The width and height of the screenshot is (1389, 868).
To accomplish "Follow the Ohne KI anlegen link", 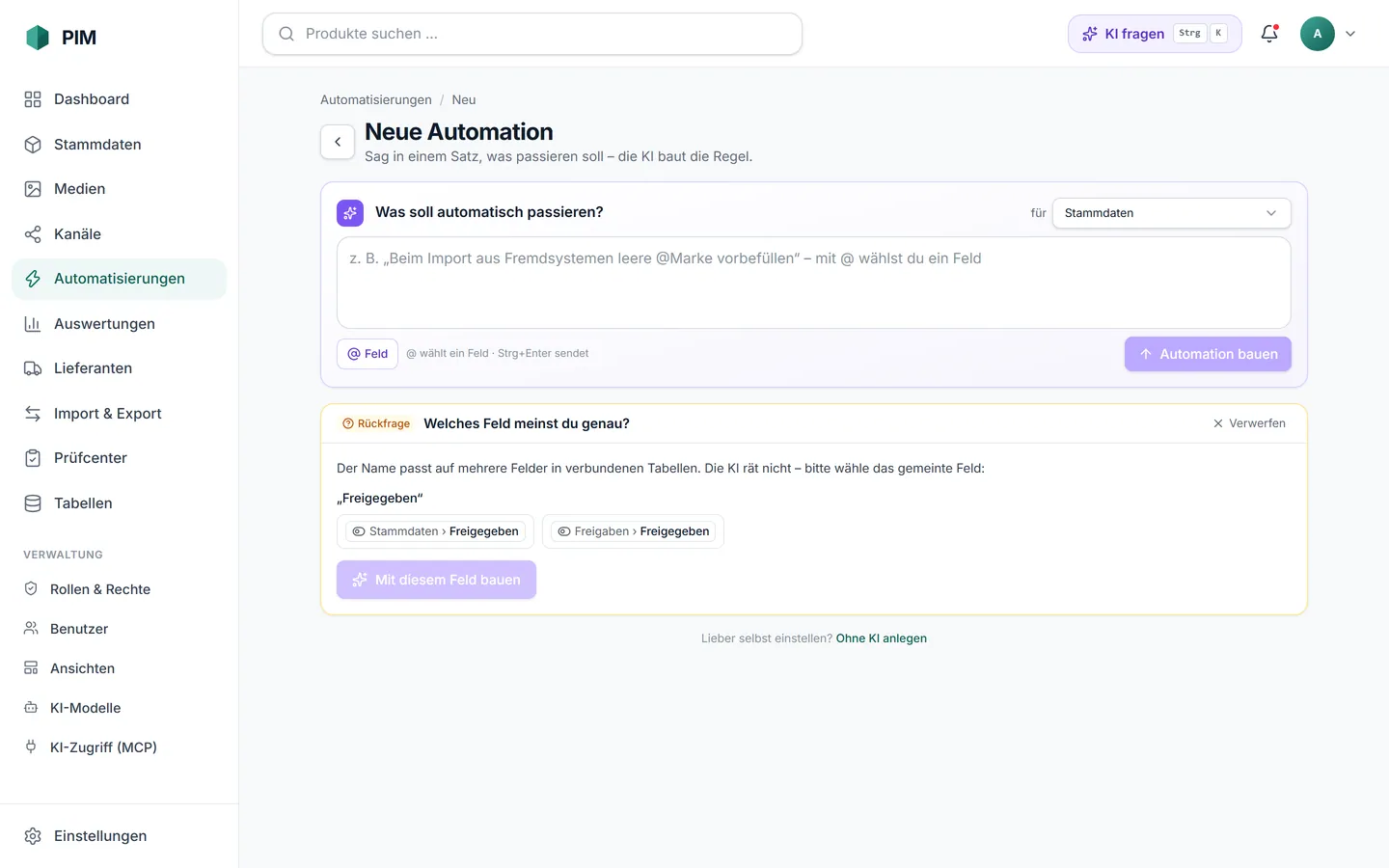I will [882, 638].
